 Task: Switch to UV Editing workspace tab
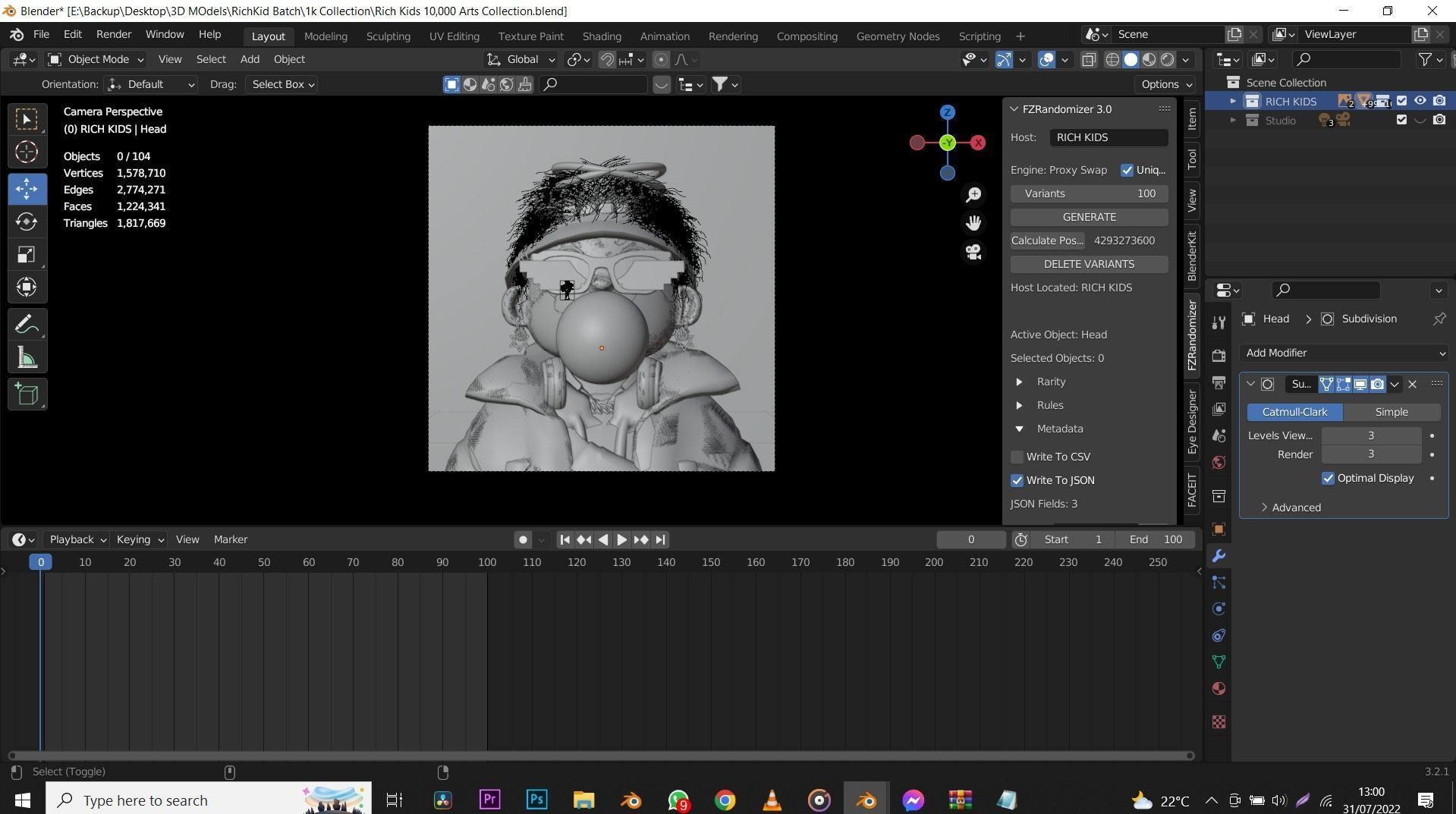(454, 36)
